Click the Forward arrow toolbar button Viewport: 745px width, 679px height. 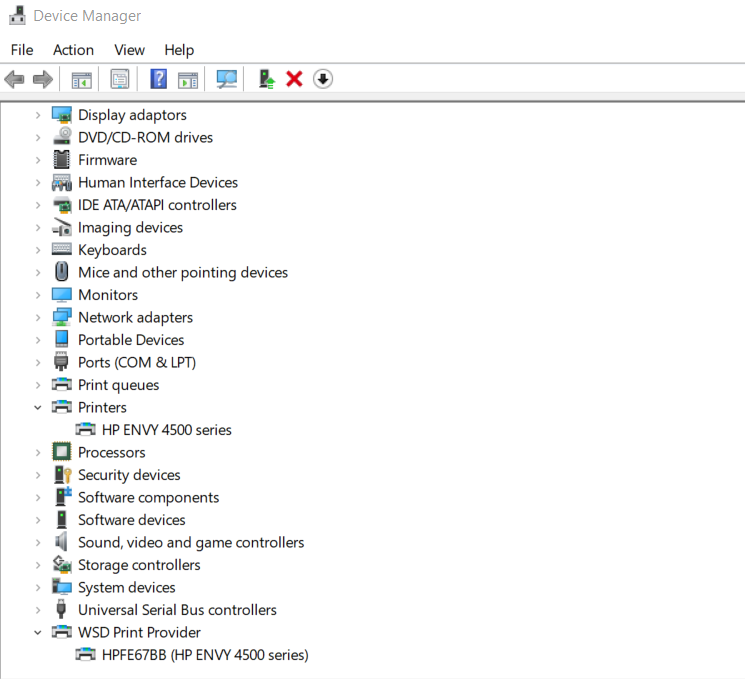click(x=43, y=79)
